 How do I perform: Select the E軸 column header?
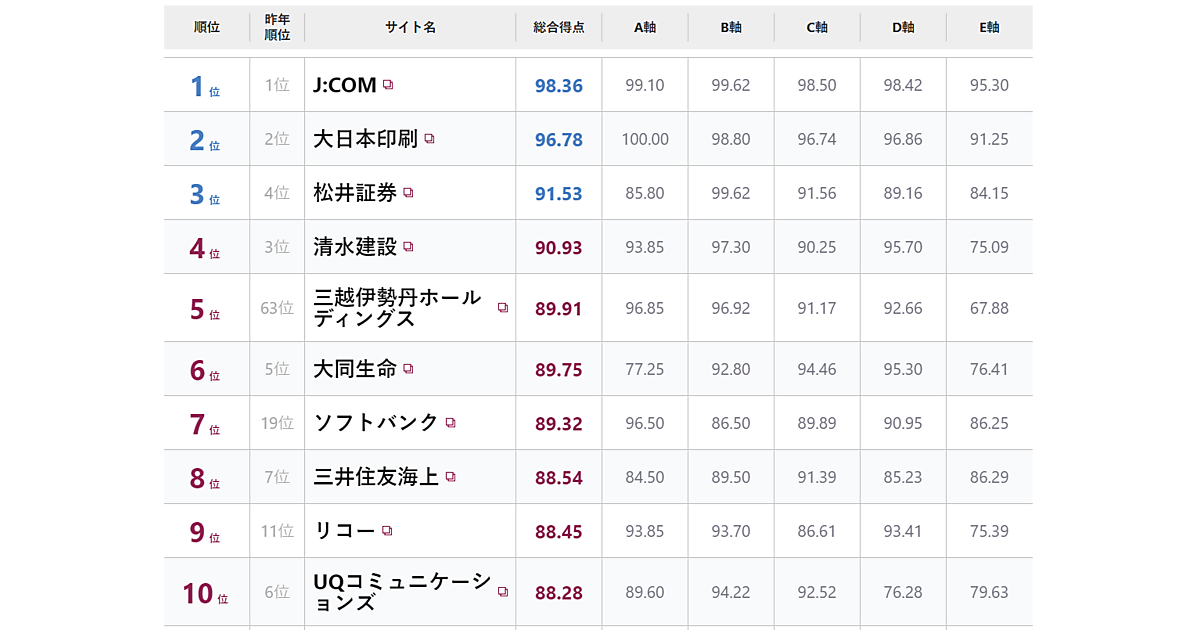pos(989,27)
